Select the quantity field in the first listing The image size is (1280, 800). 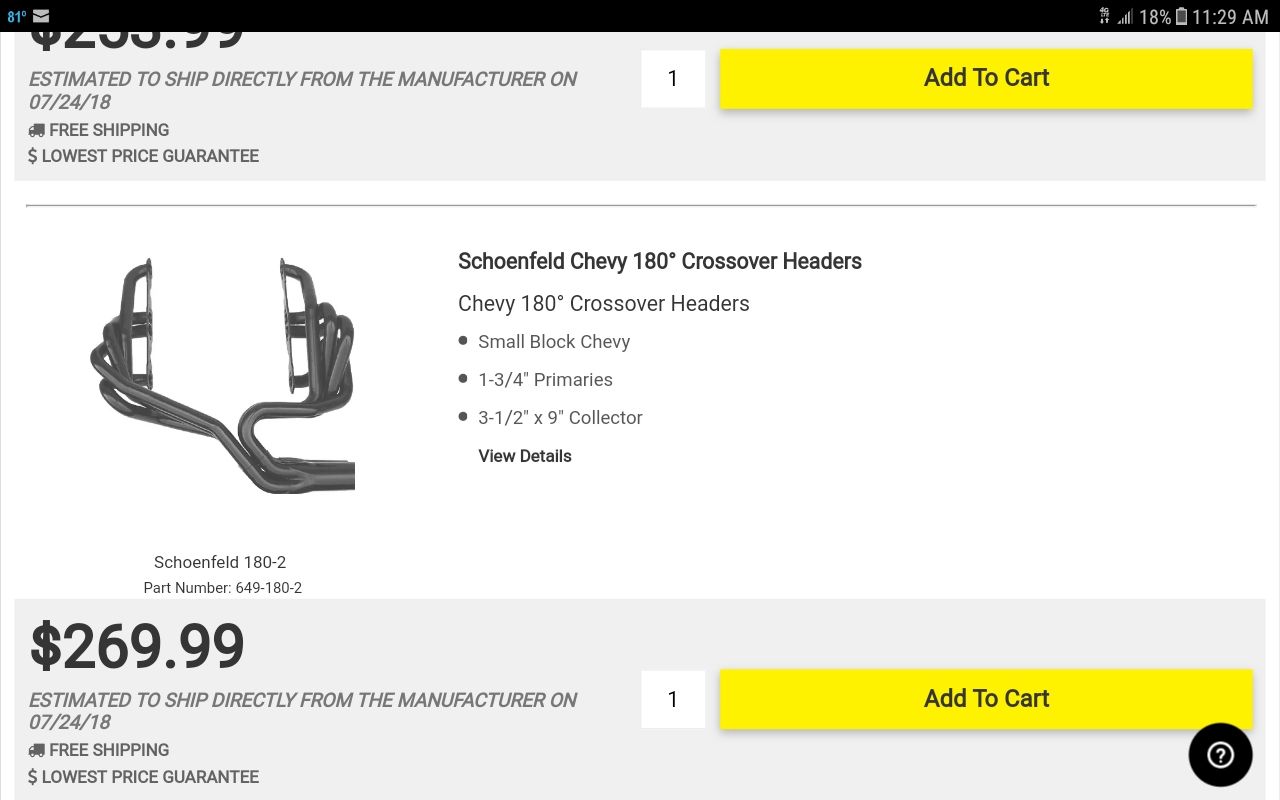tap(673, 78)
